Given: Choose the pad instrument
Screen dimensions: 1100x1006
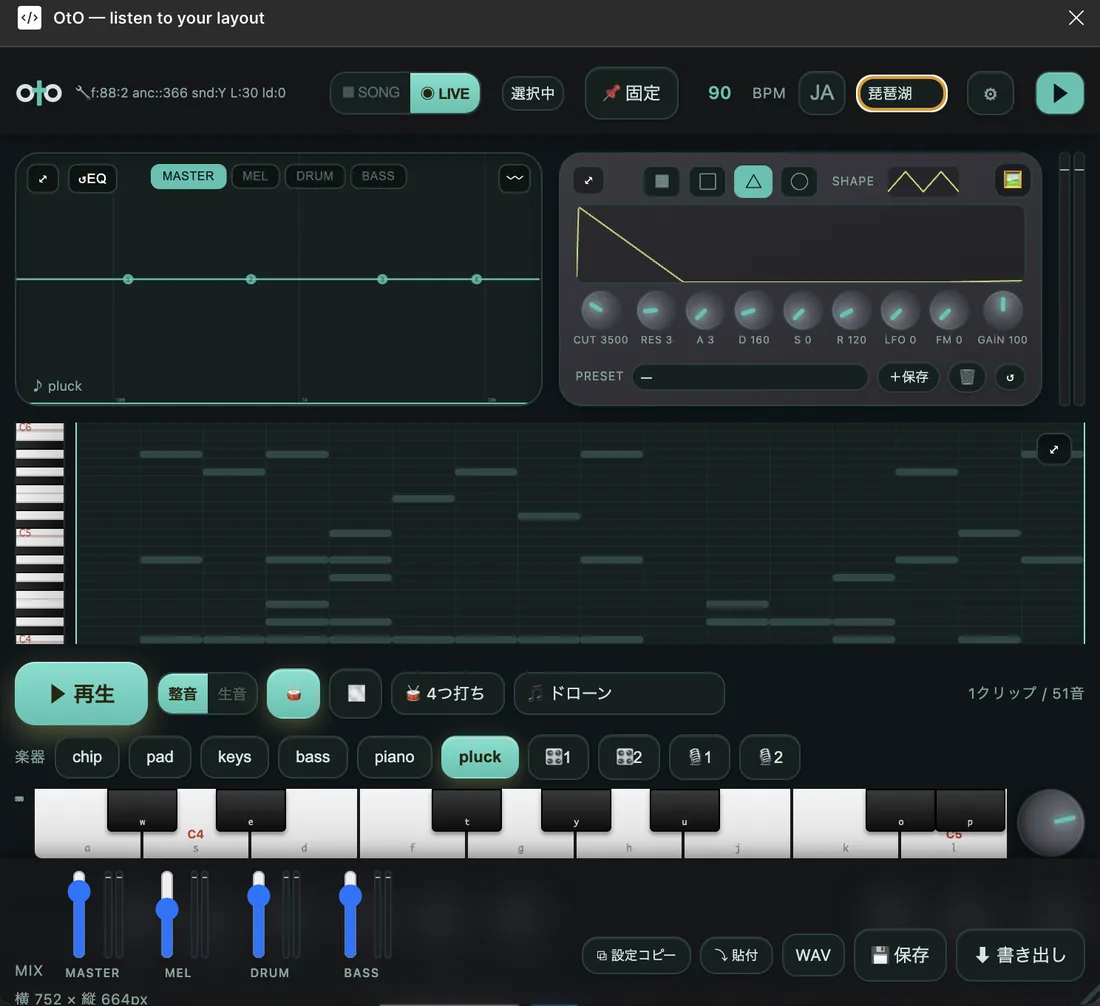Looking at the screenshot, I should point(160,757).
